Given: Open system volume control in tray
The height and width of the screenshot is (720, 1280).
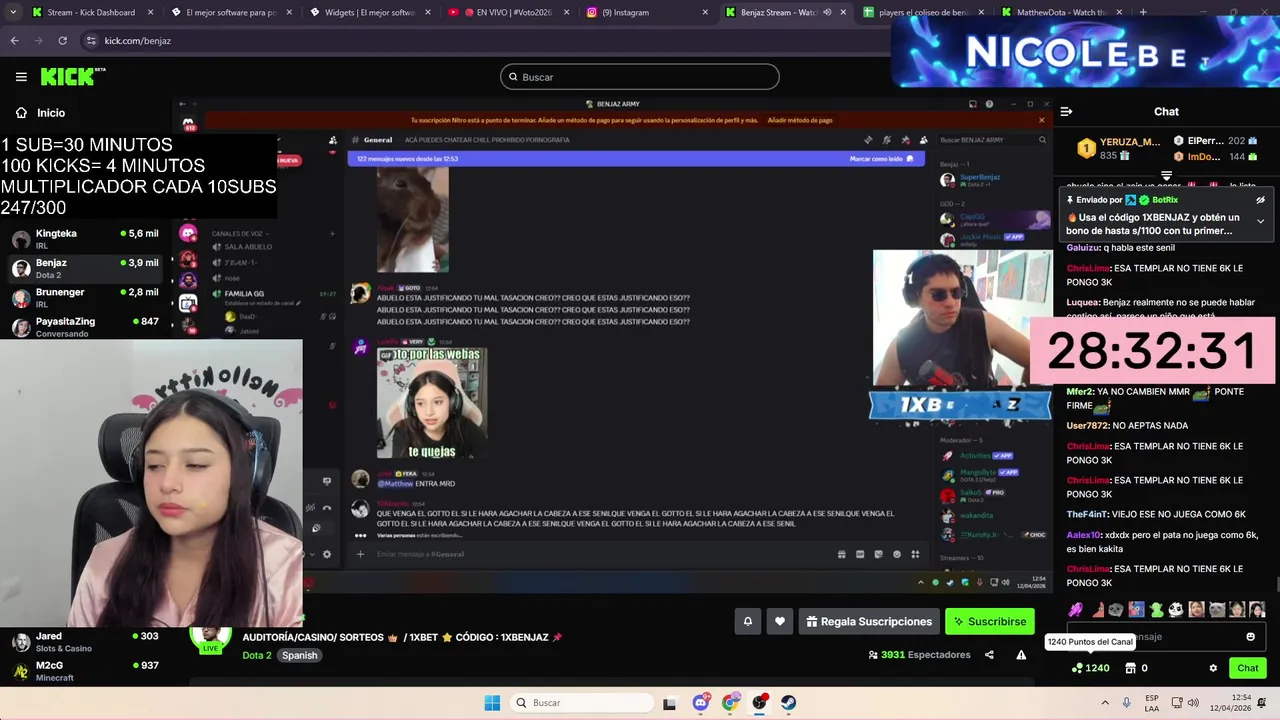Looking at the screenshot, I should click(x=1193, y=703).
